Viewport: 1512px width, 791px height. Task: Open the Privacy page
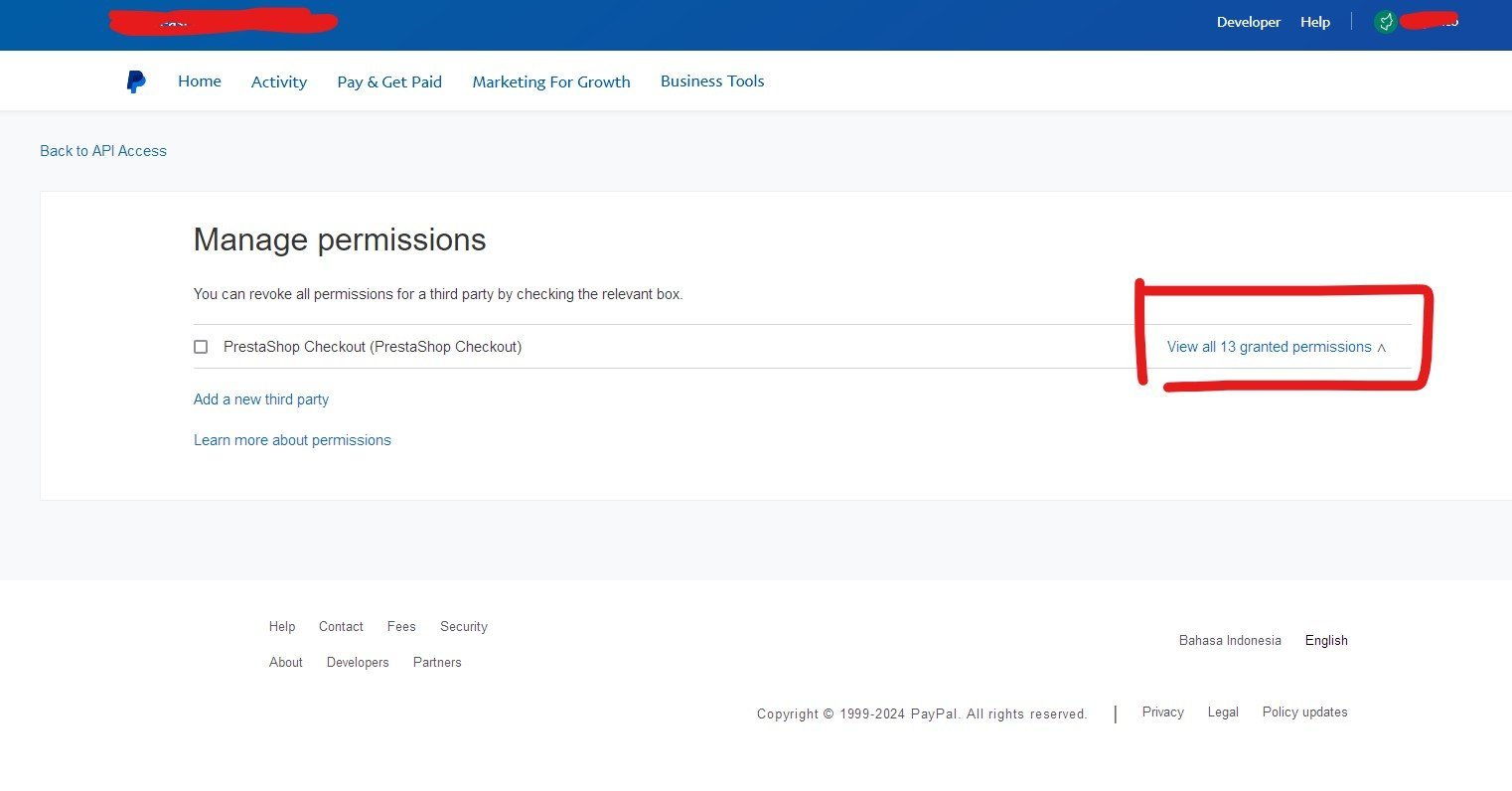[1163, 712]
